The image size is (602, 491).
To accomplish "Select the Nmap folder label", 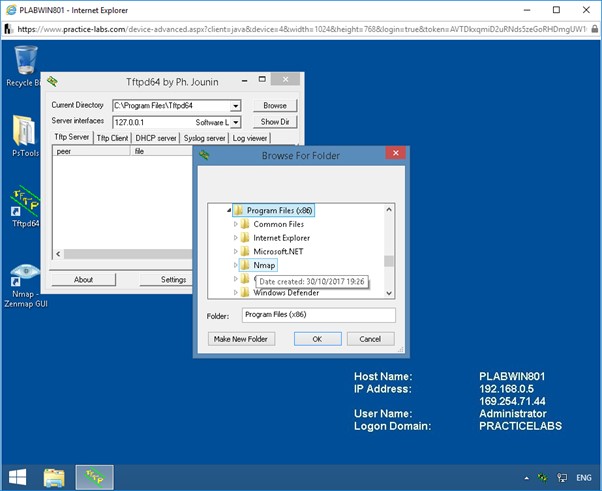I will [x=264, y=265].
